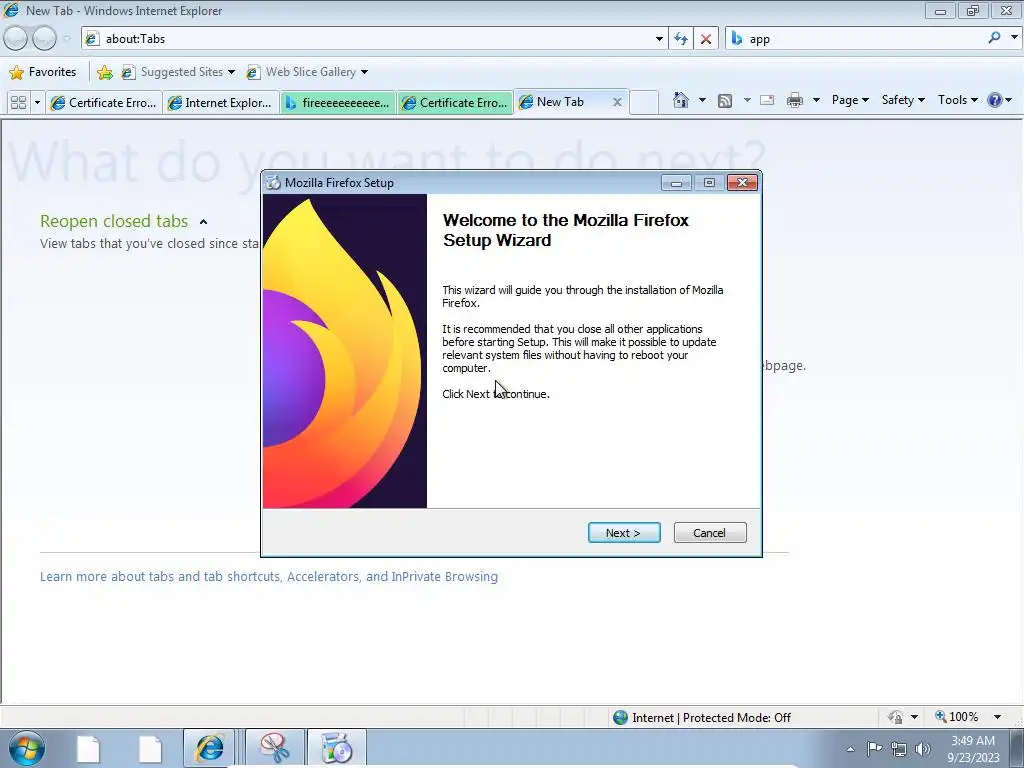
Task: Click the privacy report icon in status bar
Action: click(x=895, y=717)
